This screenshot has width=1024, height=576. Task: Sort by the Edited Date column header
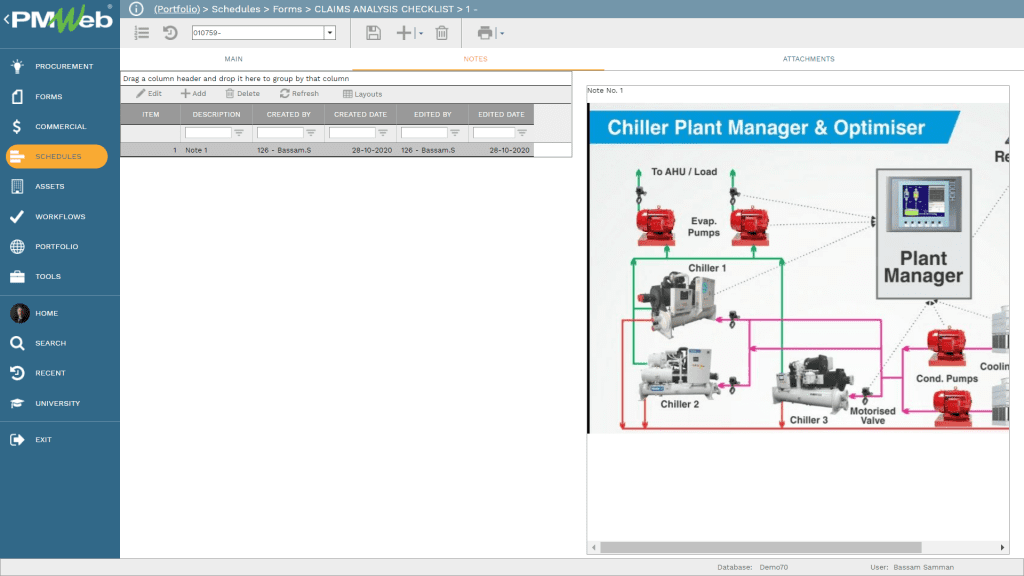501,114
